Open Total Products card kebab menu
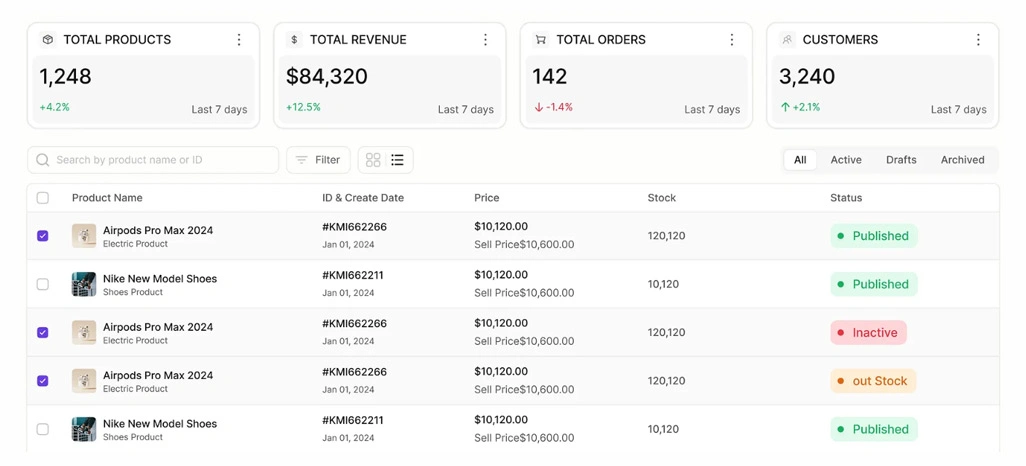This screenshot has width=1026, height=466. coord(239,40)
